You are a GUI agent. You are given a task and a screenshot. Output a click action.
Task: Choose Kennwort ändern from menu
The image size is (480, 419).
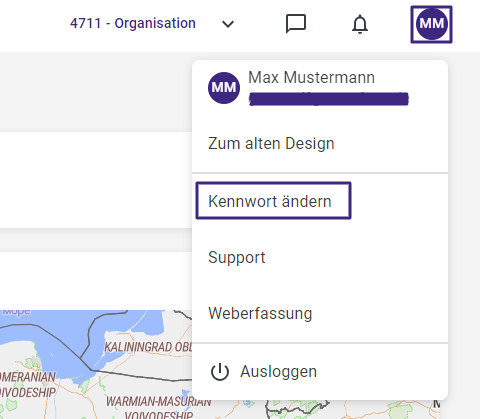pos(273,201)
